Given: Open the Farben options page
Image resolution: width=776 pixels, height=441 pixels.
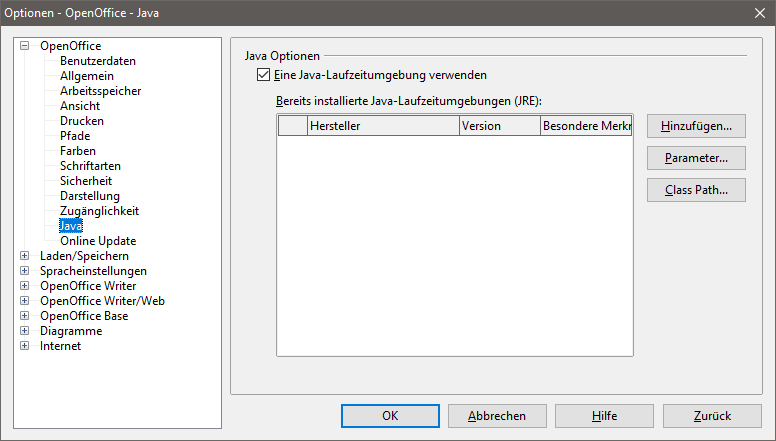Looking at the screenshot, I should (78, 150).
